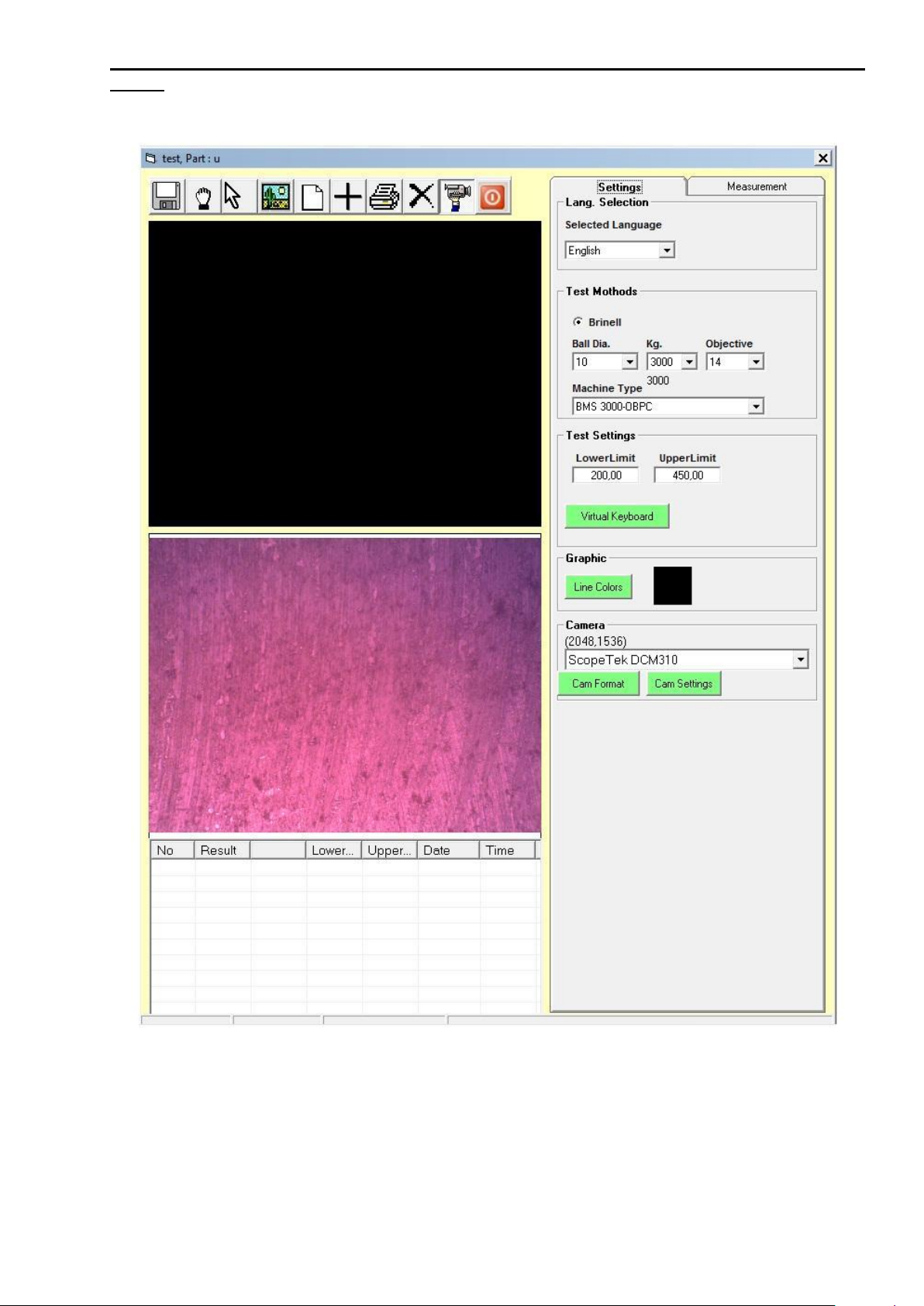This screenshot has width=924, height=1306.
Task: Open the Kg. load dropdown
Action: (689, 362)
